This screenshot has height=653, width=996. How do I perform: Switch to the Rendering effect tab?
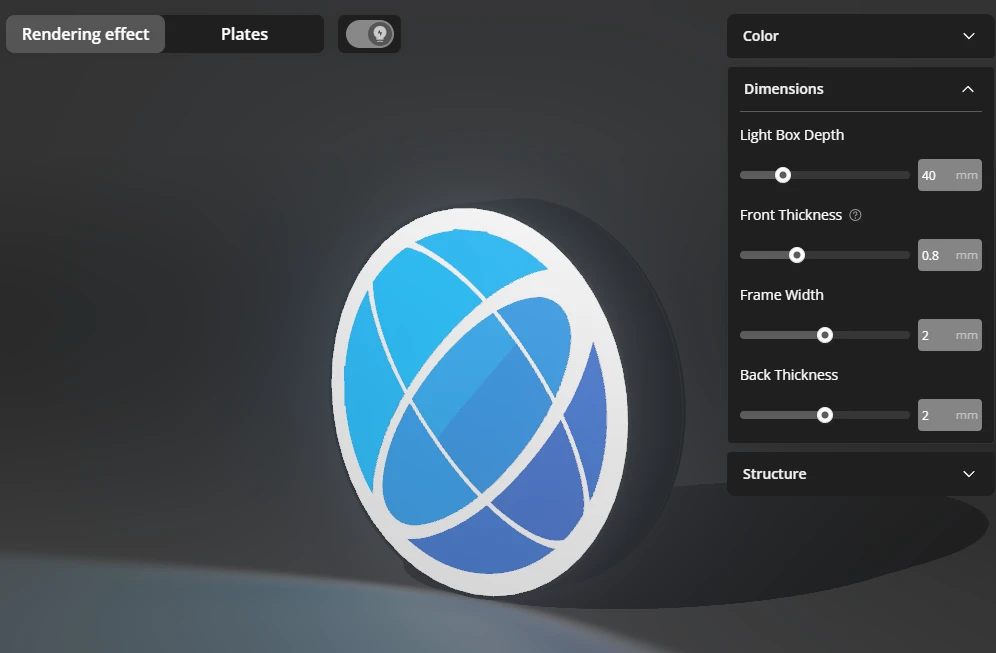[85, 34]
